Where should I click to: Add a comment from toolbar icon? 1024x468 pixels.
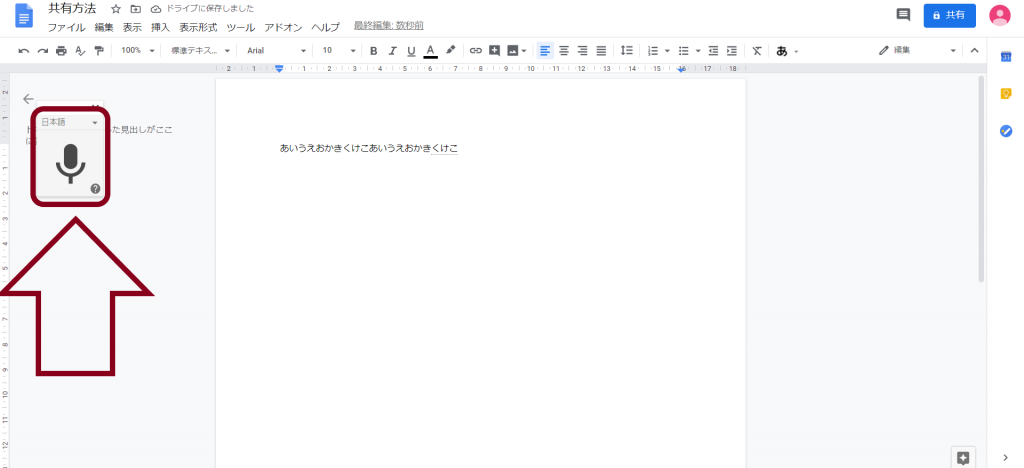(494, 50)
